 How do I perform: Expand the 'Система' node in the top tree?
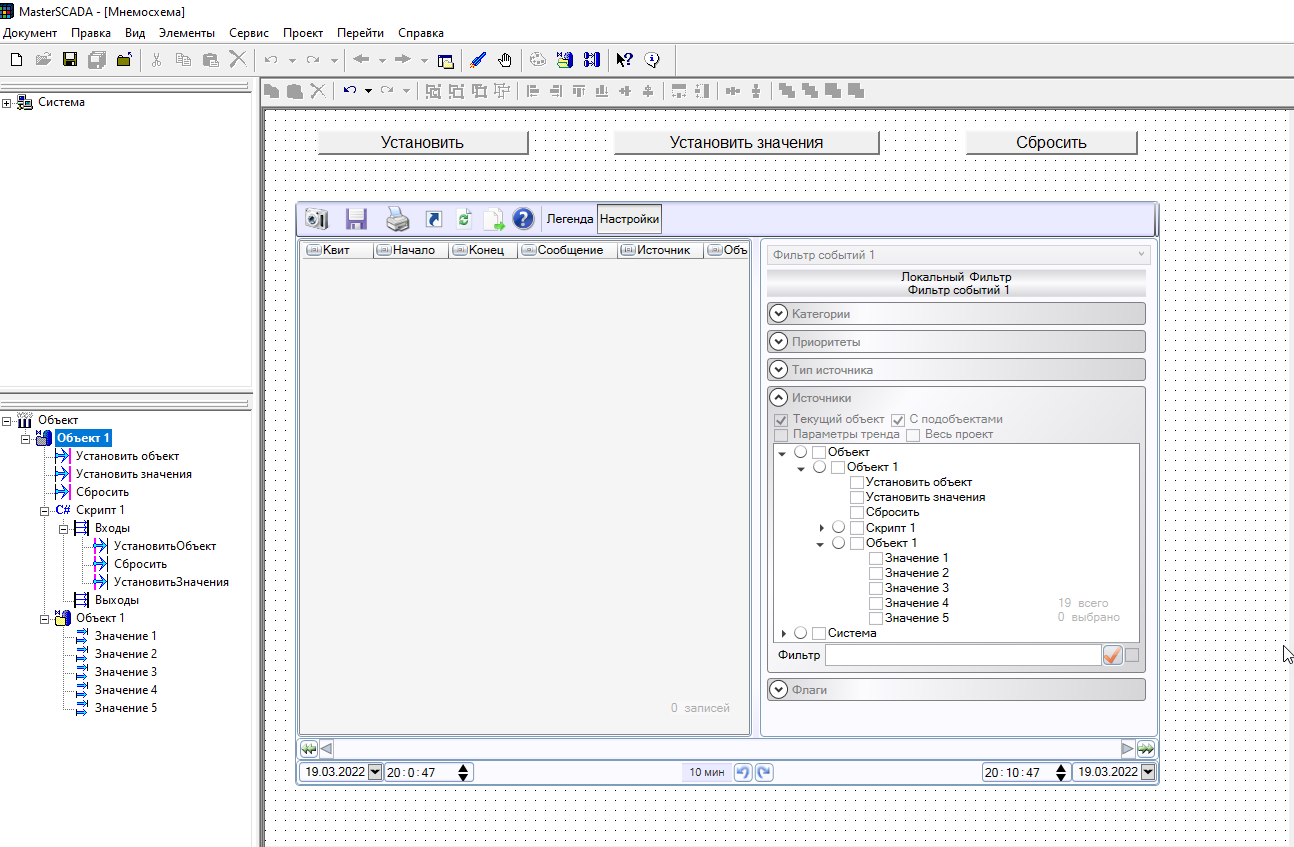pyautogui.click(x=7, y=102)
